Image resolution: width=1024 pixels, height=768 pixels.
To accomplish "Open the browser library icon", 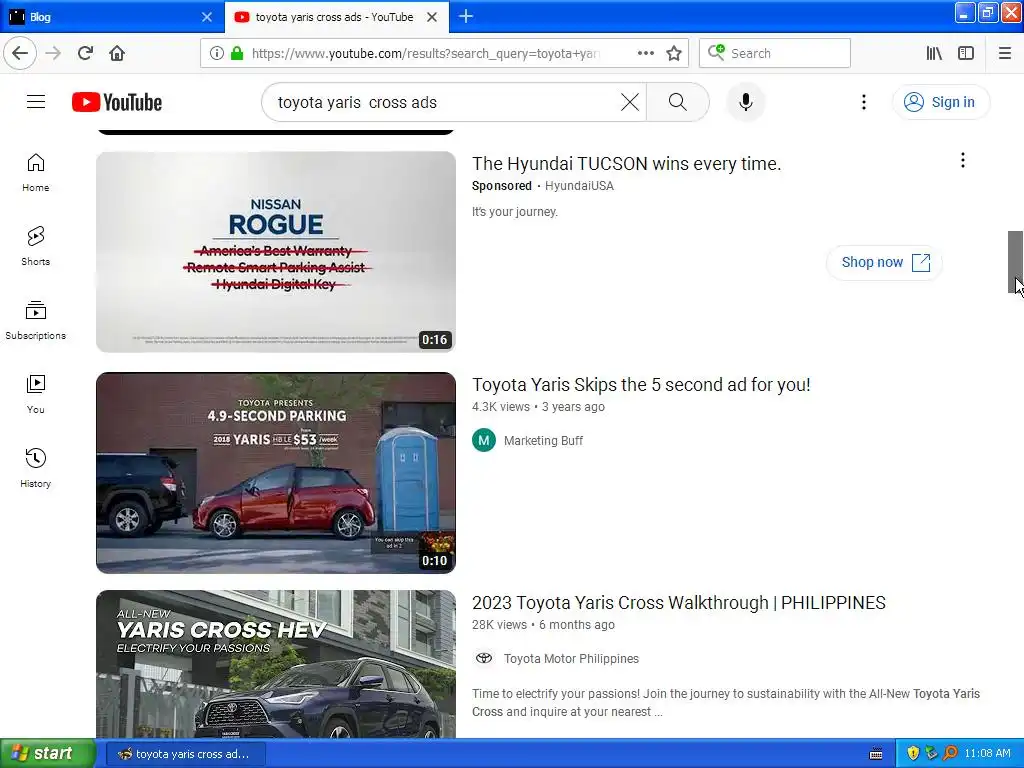I will [934, 53].
